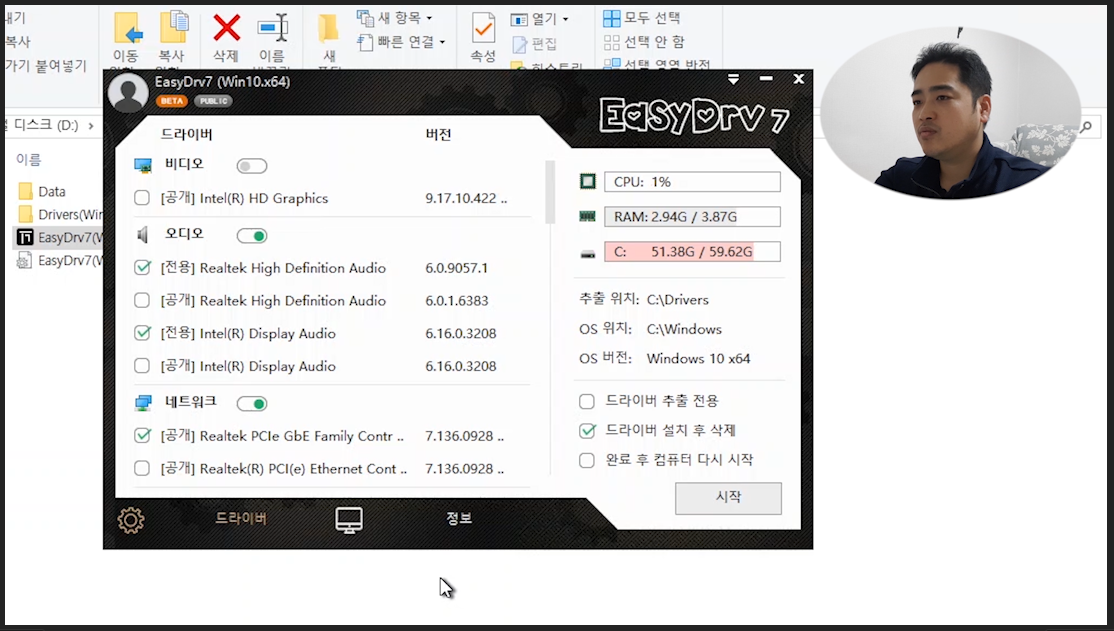Click driver version 6.0.1.6383

coord(456,301)
